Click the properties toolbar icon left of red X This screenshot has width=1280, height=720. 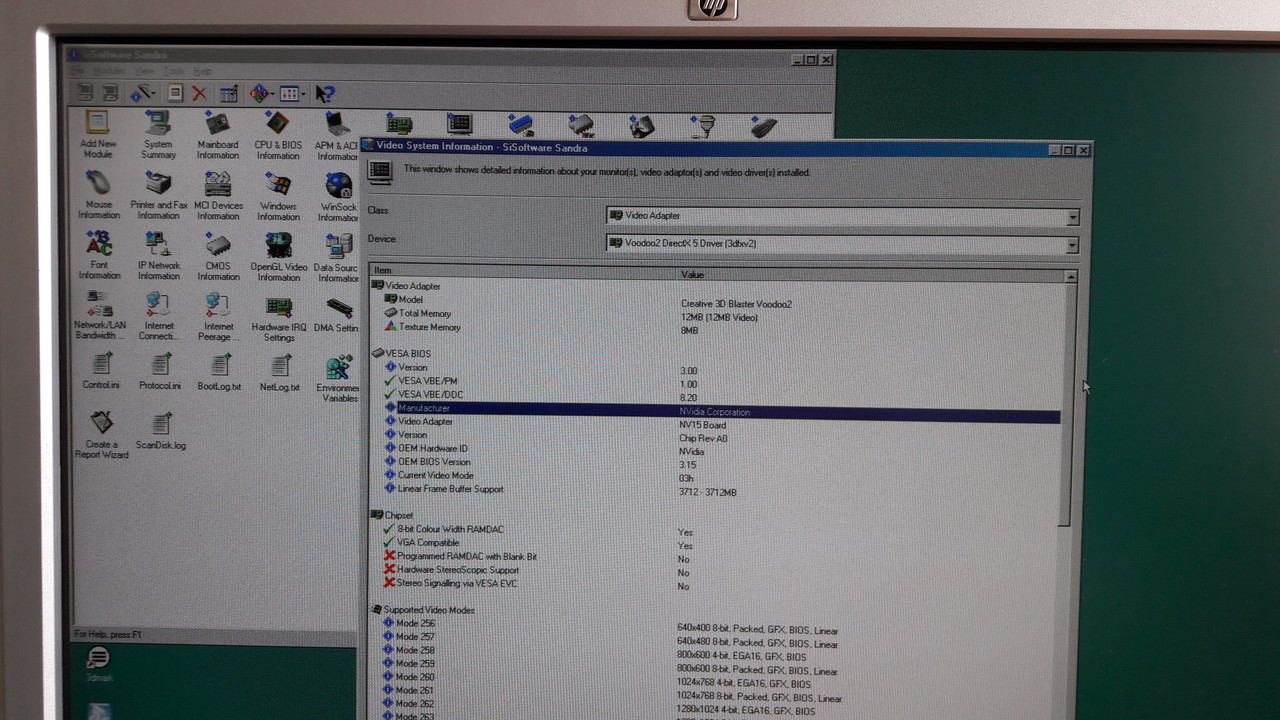[175, 93]
